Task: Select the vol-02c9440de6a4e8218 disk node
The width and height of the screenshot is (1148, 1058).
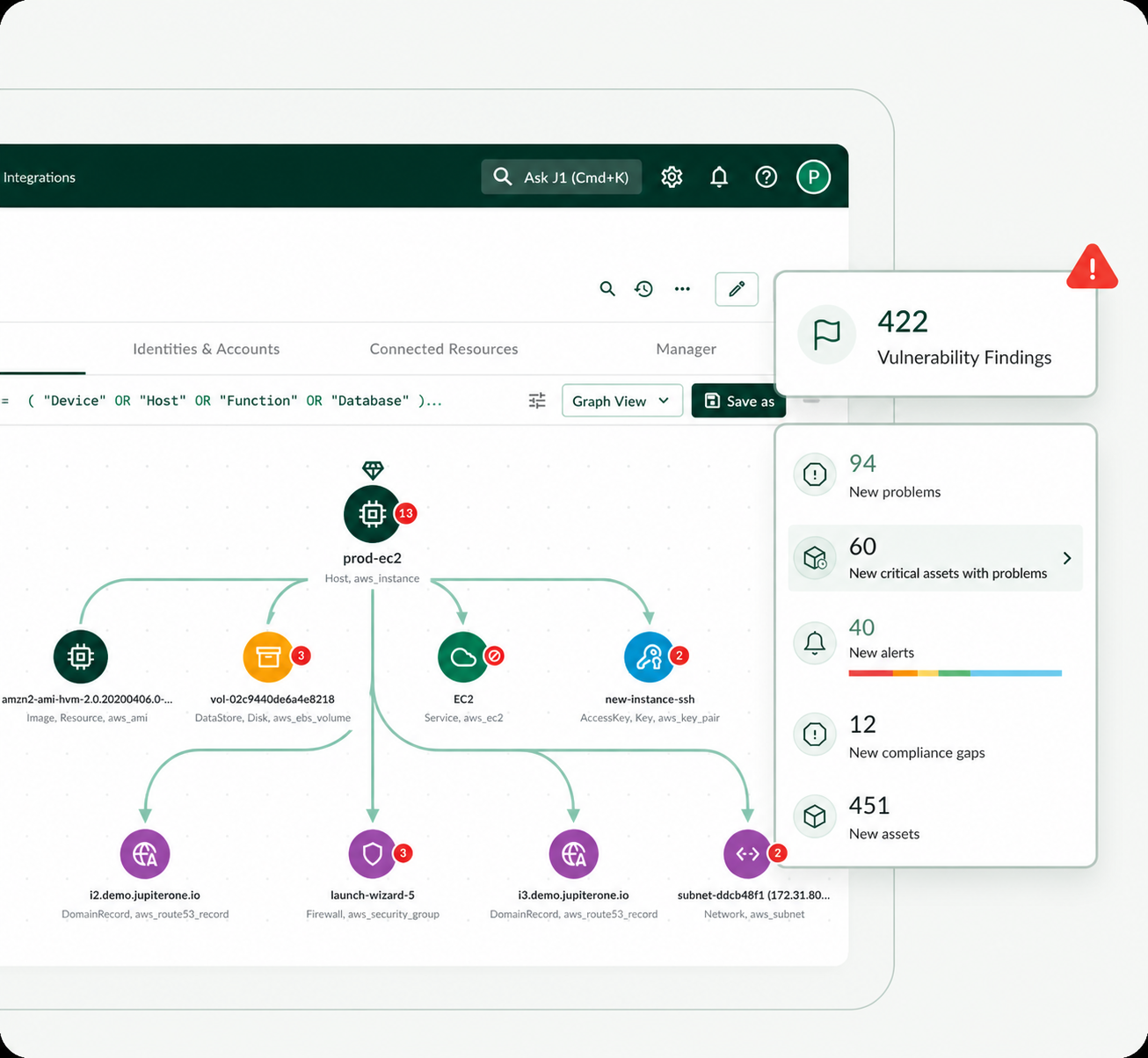Action: (268, 656)
